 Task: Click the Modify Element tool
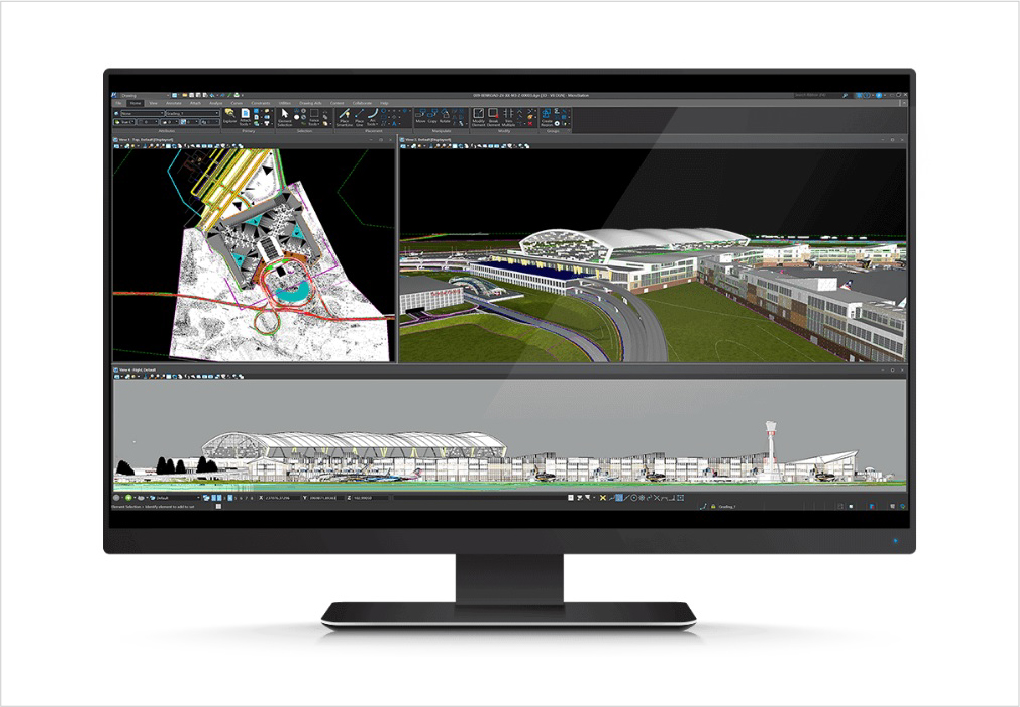[x=478, y=116]
